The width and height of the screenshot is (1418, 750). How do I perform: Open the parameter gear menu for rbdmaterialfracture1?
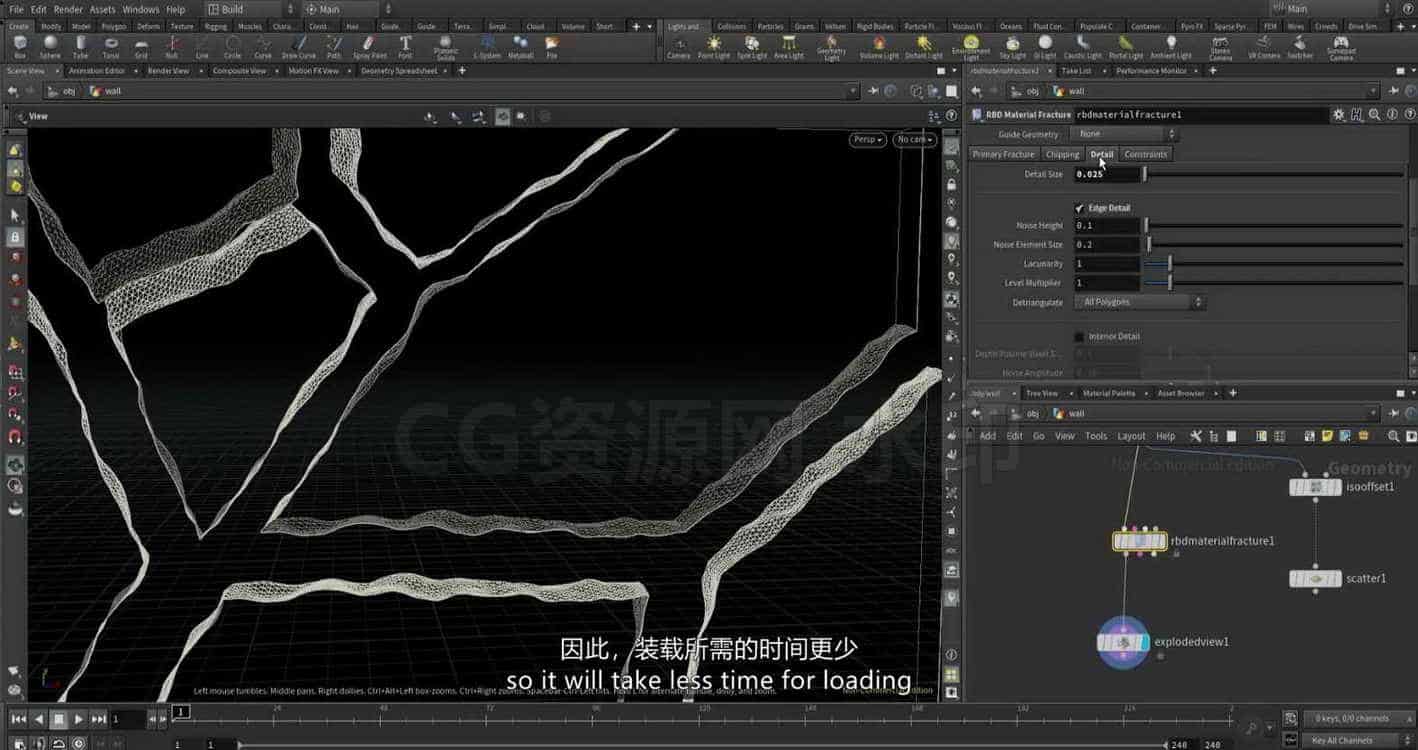point(1338,115)
